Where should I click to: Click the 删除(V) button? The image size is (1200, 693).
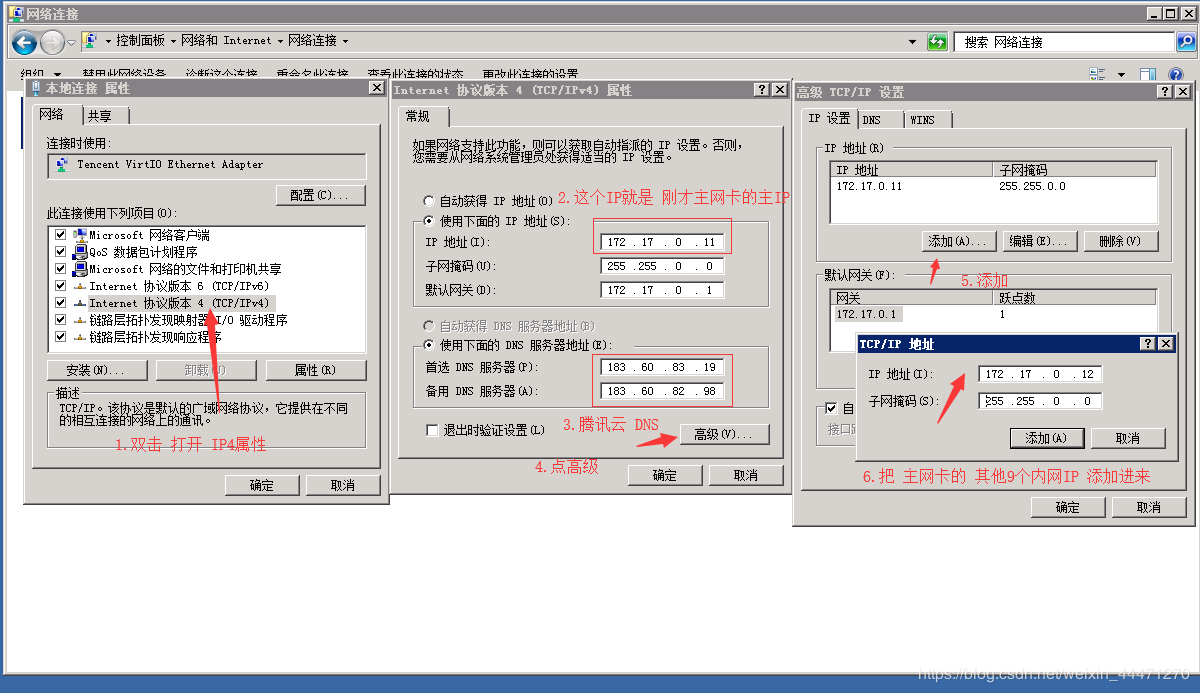coord(1120,241)
